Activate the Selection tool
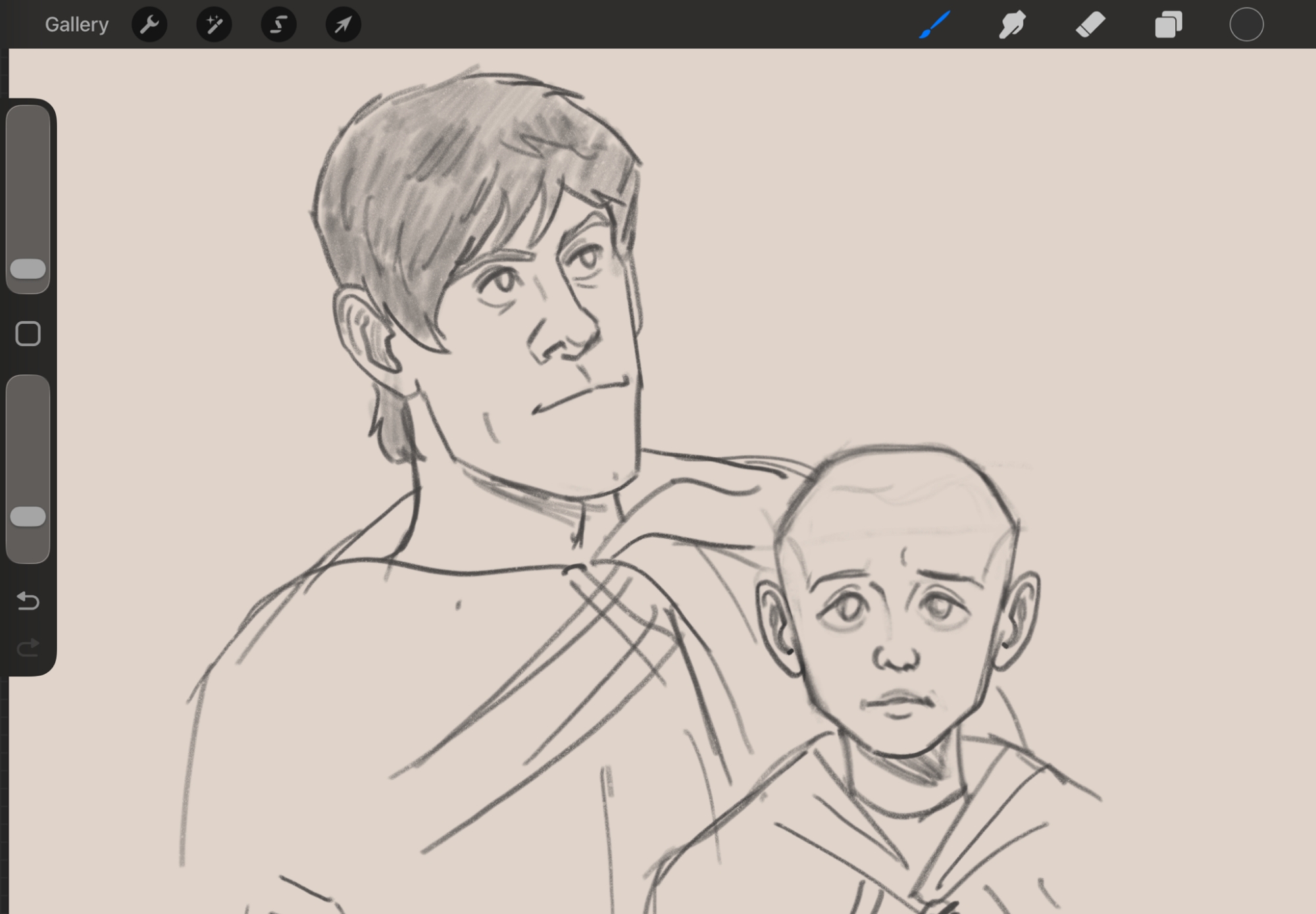 [278, 25]
